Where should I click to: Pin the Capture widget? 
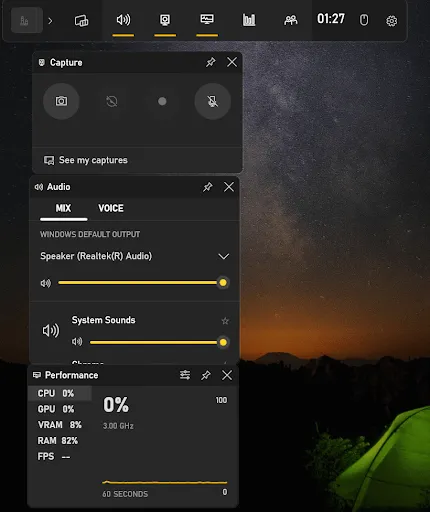coord(211,62)
